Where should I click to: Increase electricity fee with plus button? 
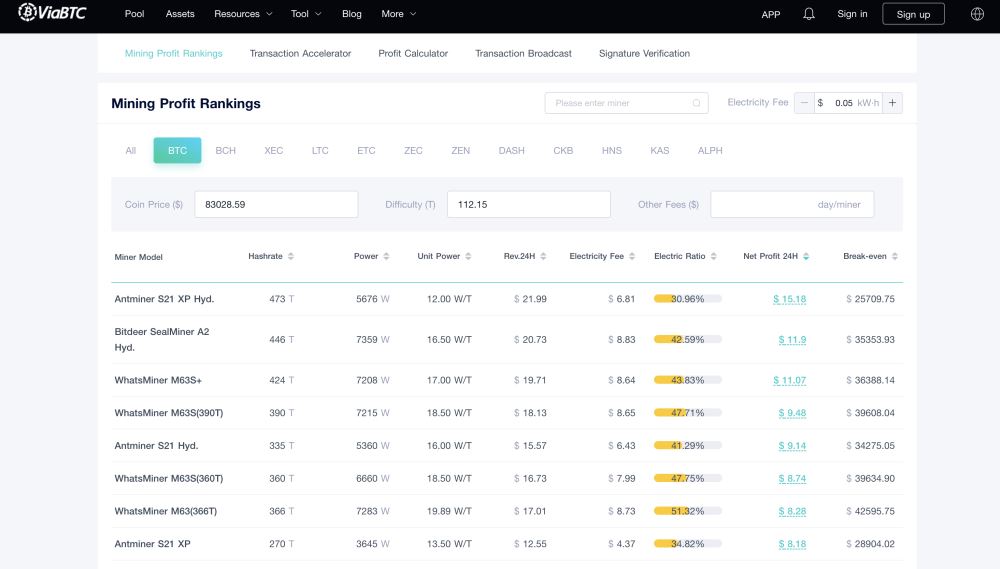pos(893,103)
